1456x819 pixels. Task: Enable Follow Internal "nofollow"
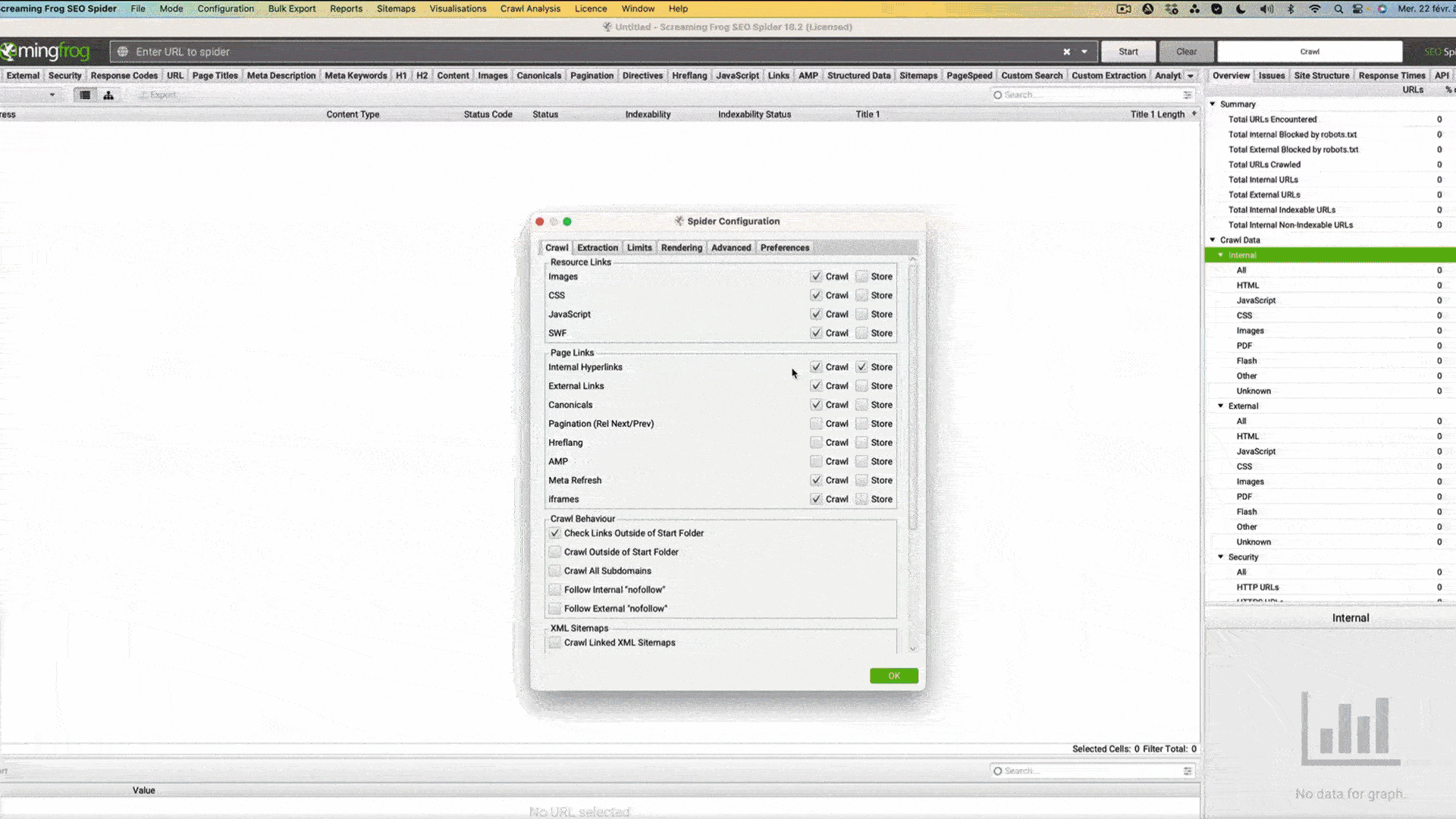click(x=555, y=590)
